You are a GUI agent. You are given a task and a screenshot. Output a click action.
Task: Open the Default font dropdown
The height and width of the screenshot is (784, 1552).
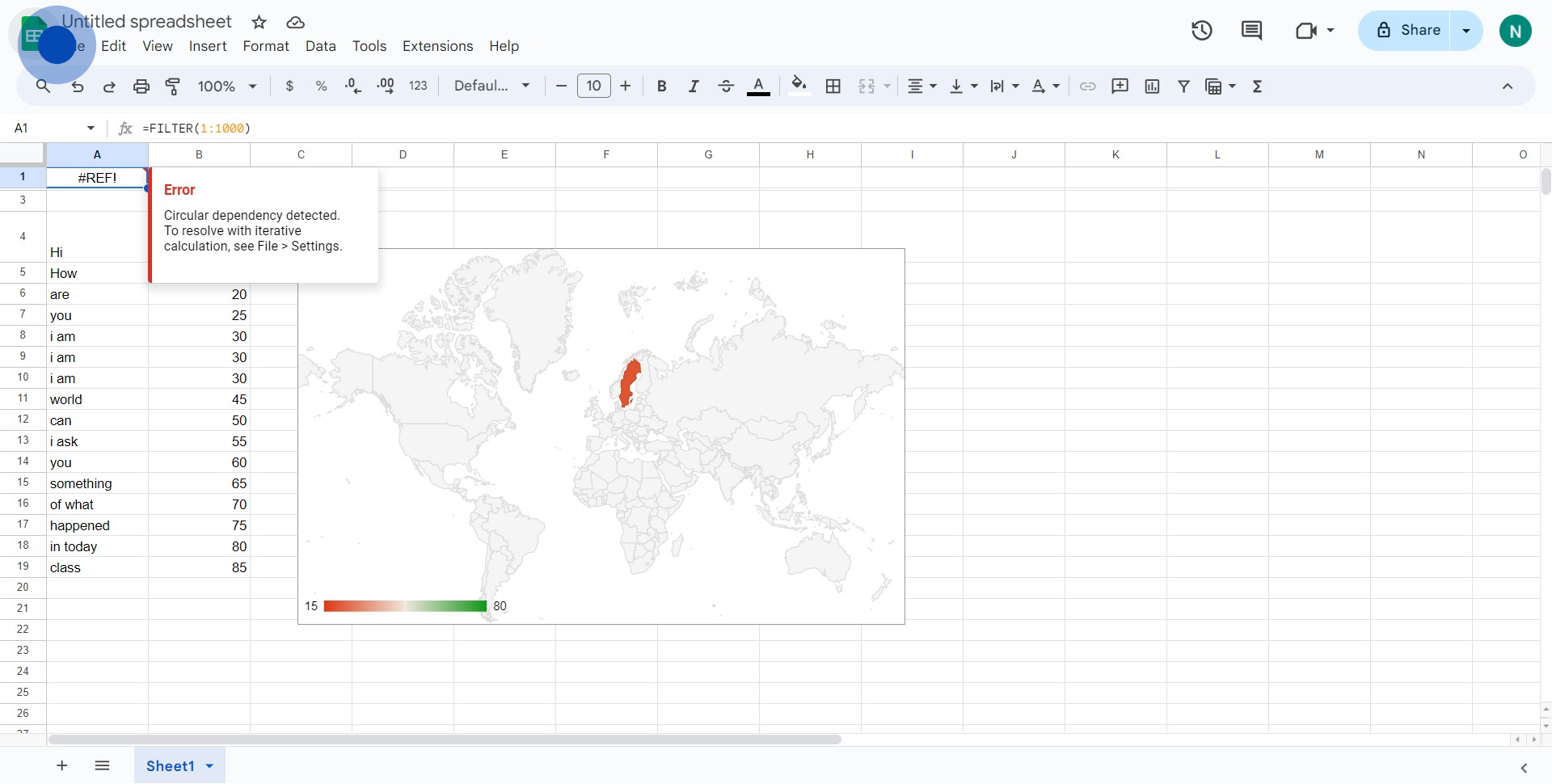tap(491, 86)
